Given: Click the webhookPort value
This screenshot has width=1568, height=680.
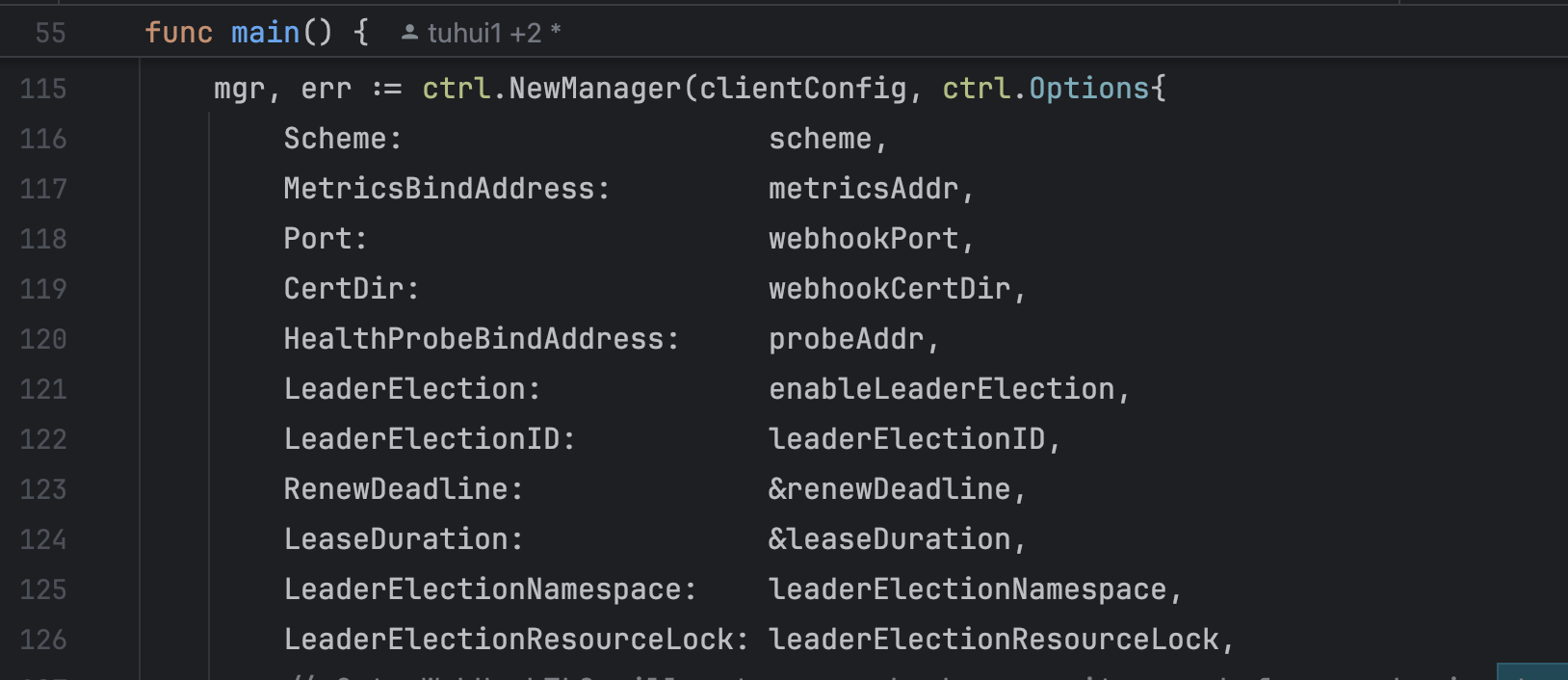Looking at the screenshot, I should (863, 239).
